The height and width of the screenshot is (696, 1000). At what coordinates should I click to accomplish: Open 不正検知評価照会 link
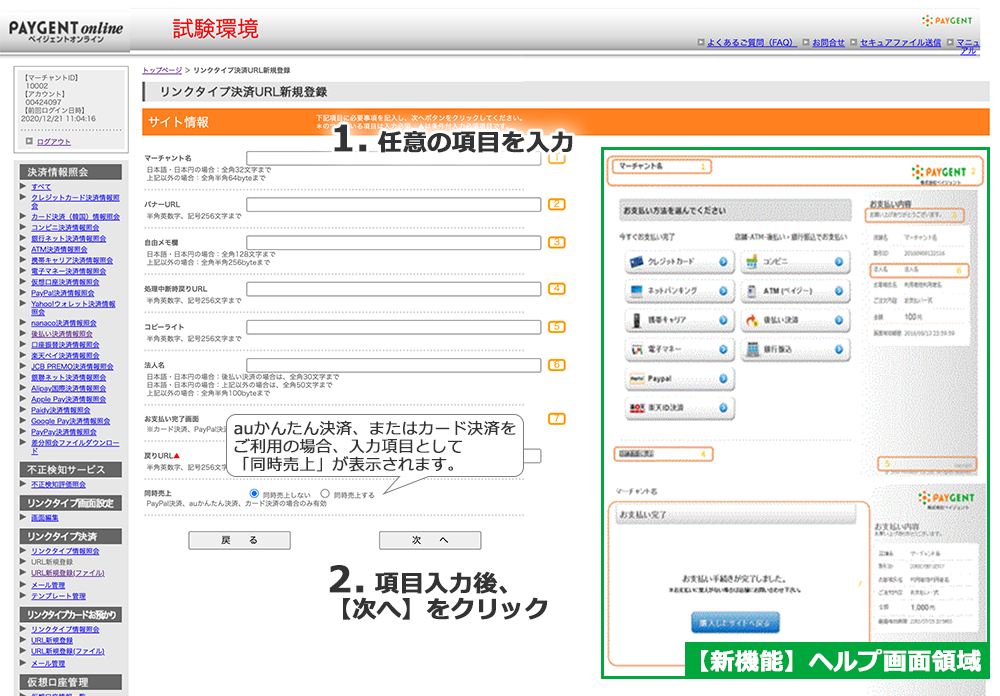click(x=59, y=484)
